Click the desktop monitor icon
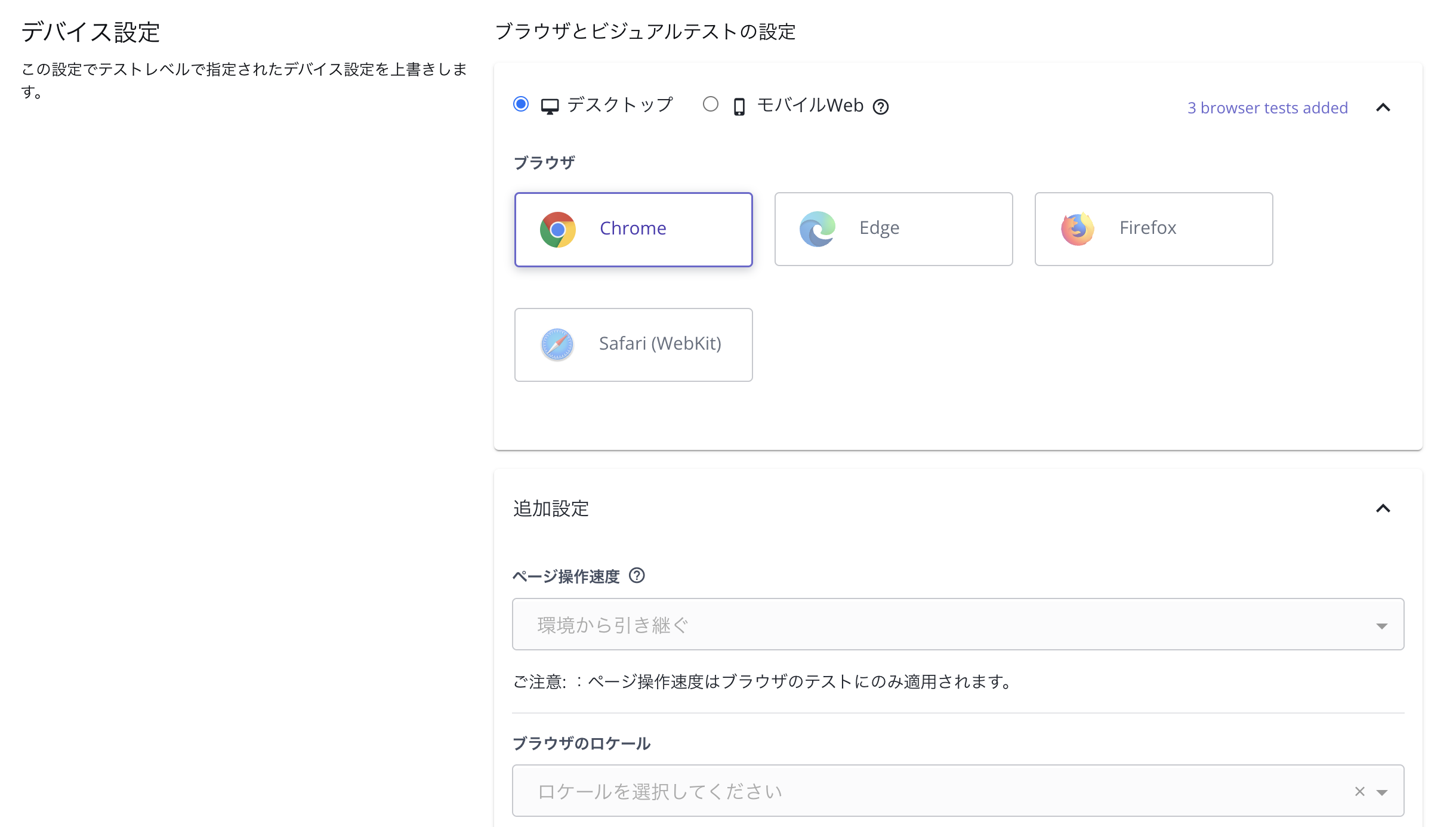The height and width of the screenshot is (827, 1456). point(550,106)
